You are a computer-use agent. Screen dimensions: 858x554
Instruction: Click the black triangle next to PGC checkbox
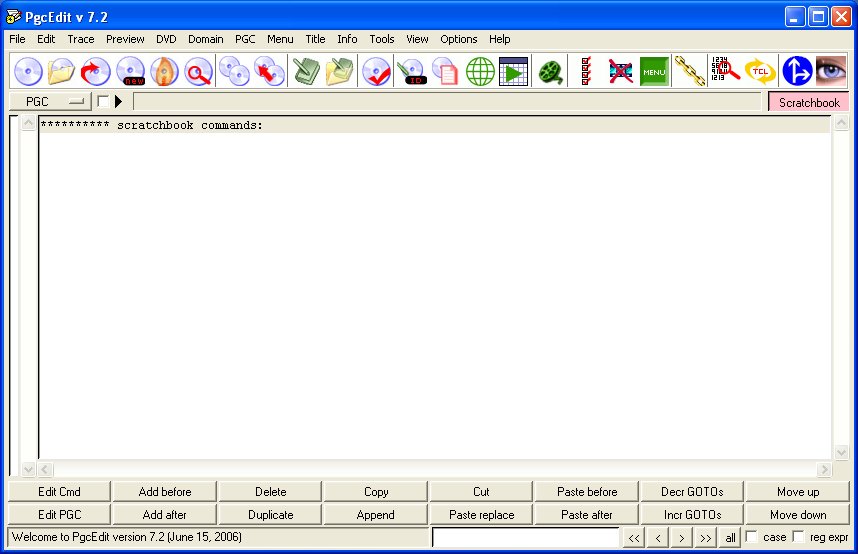[119, 101]
